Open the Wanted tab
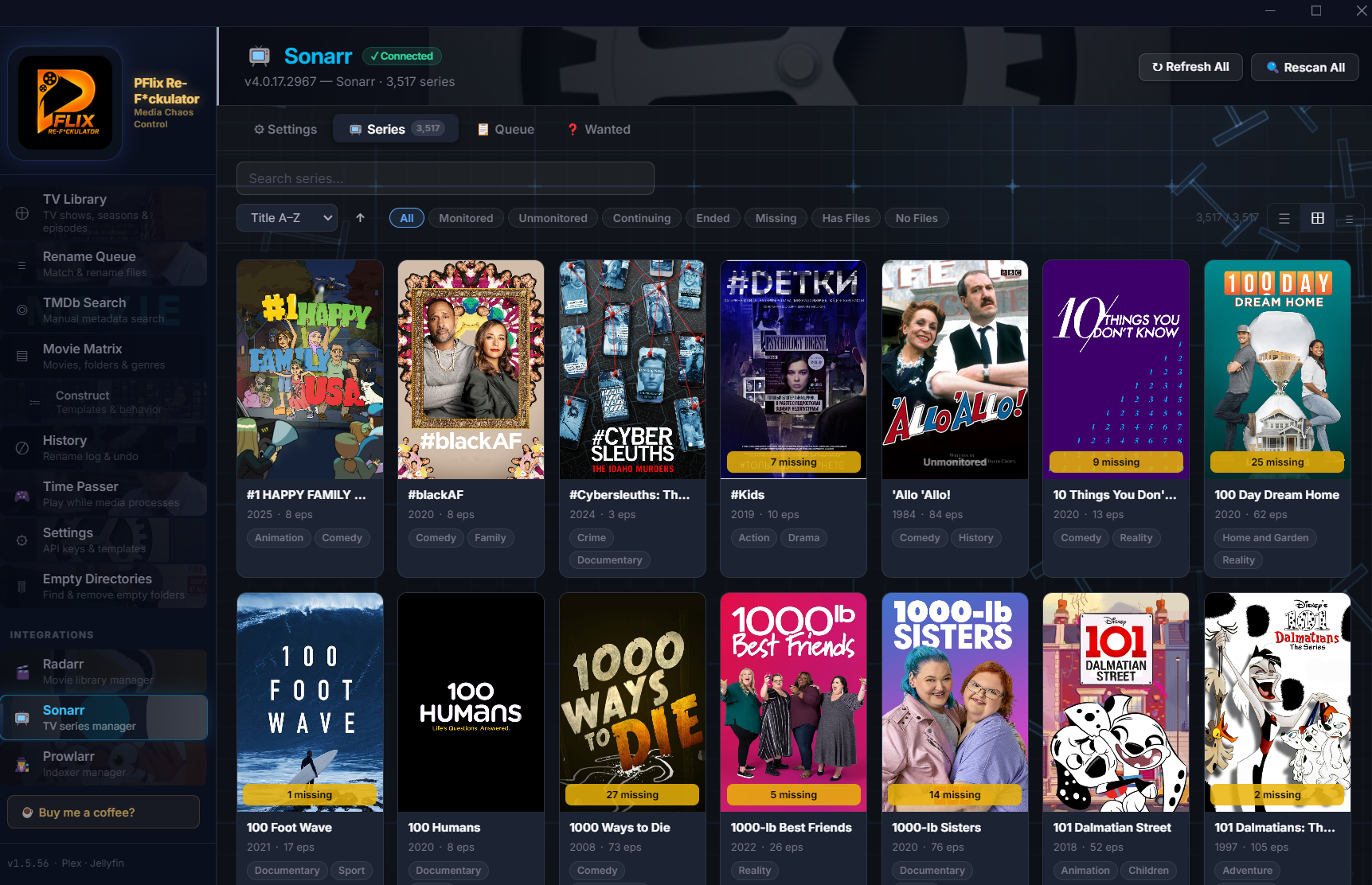This screenshot has height=885, width=1372. click(599, 129)
